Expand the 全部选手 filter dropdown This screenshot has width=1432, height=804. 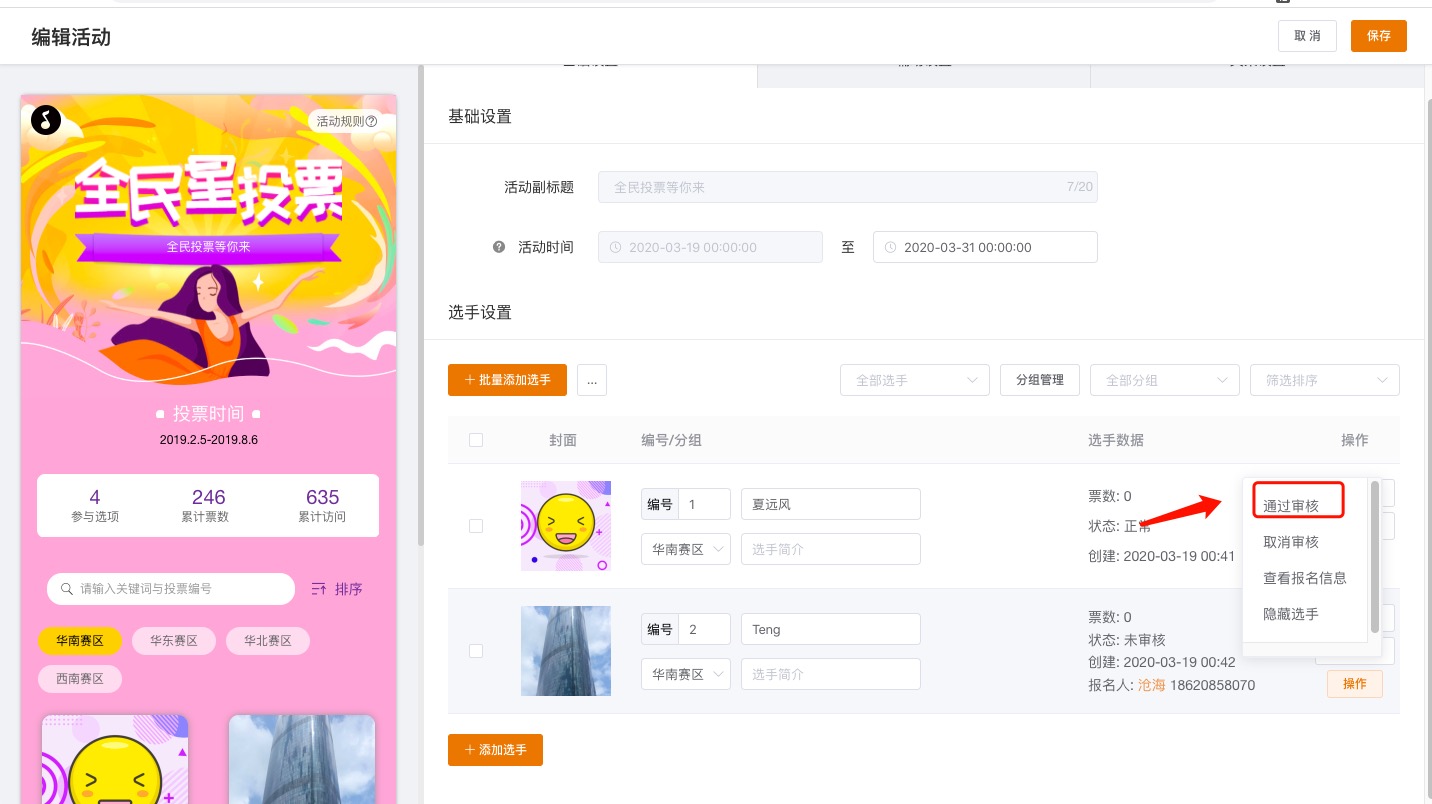pyautogui.click(x=914, y=380)
